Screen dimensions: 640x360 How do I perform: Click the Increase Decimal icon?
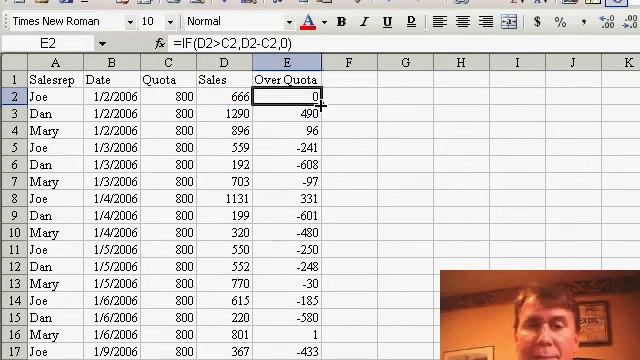(607, 22)
